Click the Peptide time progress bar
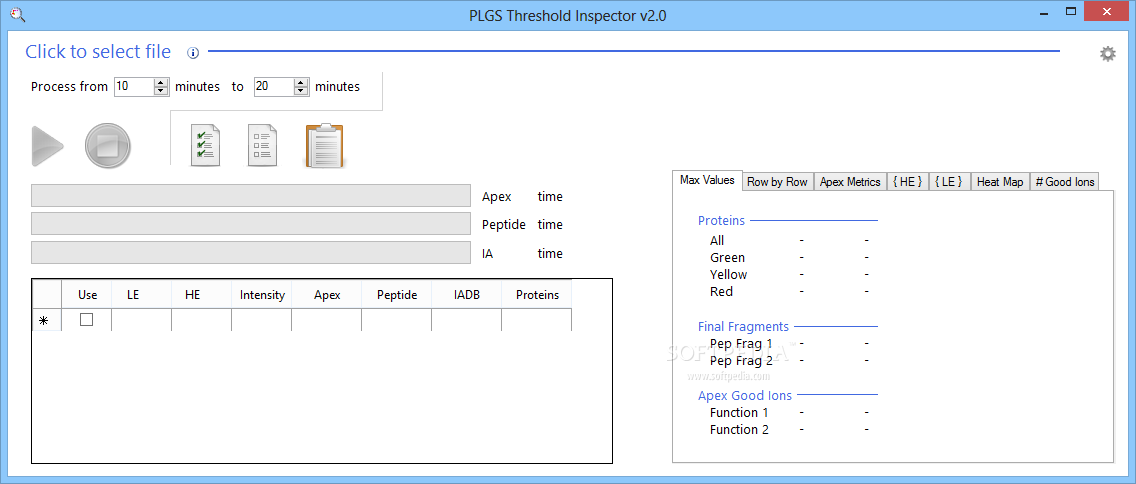 [x=251, y=224]
